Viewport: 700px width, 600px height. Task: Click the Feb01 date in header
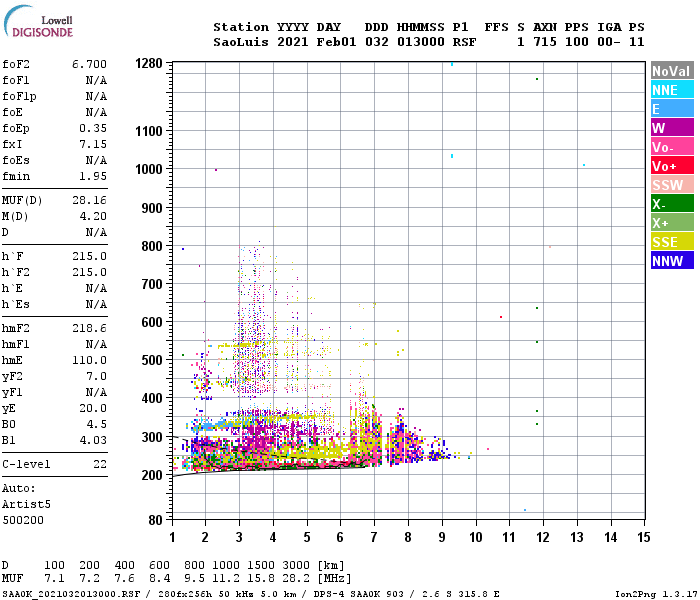tap(337, 42)
